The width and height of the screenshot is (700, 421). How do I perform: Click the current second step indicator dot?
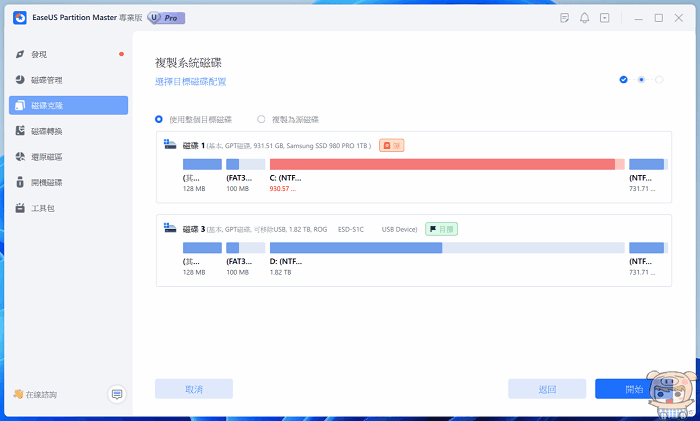[641, 80]
